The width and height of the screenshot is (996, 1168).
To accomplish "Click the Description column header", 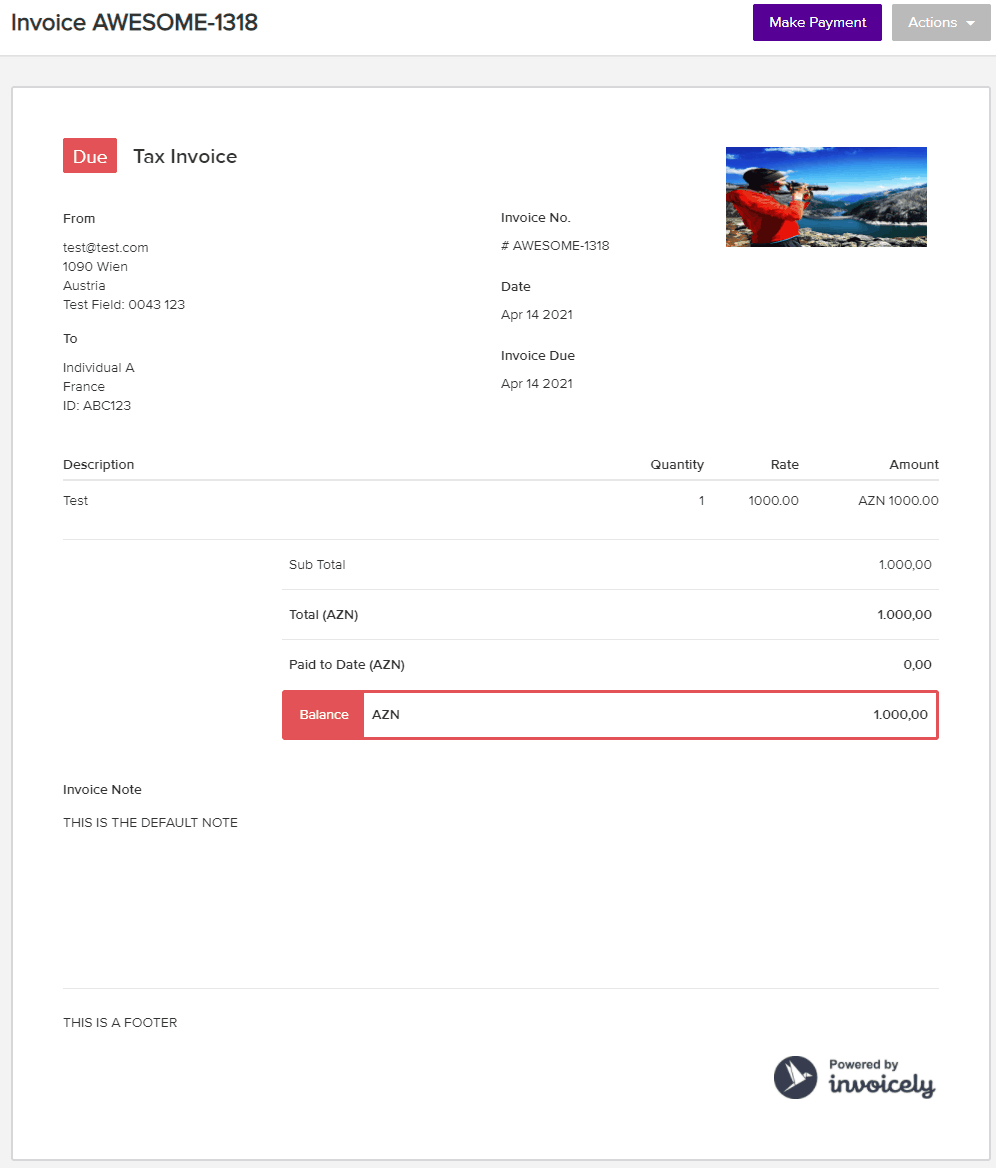I will 98,465.
